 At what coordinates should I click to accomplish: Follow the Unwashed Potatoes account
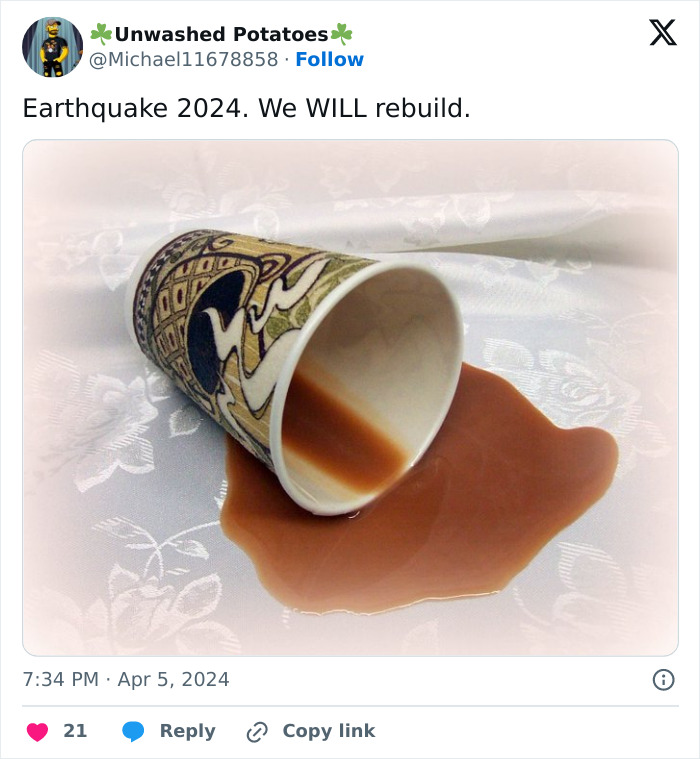(329, 60)
